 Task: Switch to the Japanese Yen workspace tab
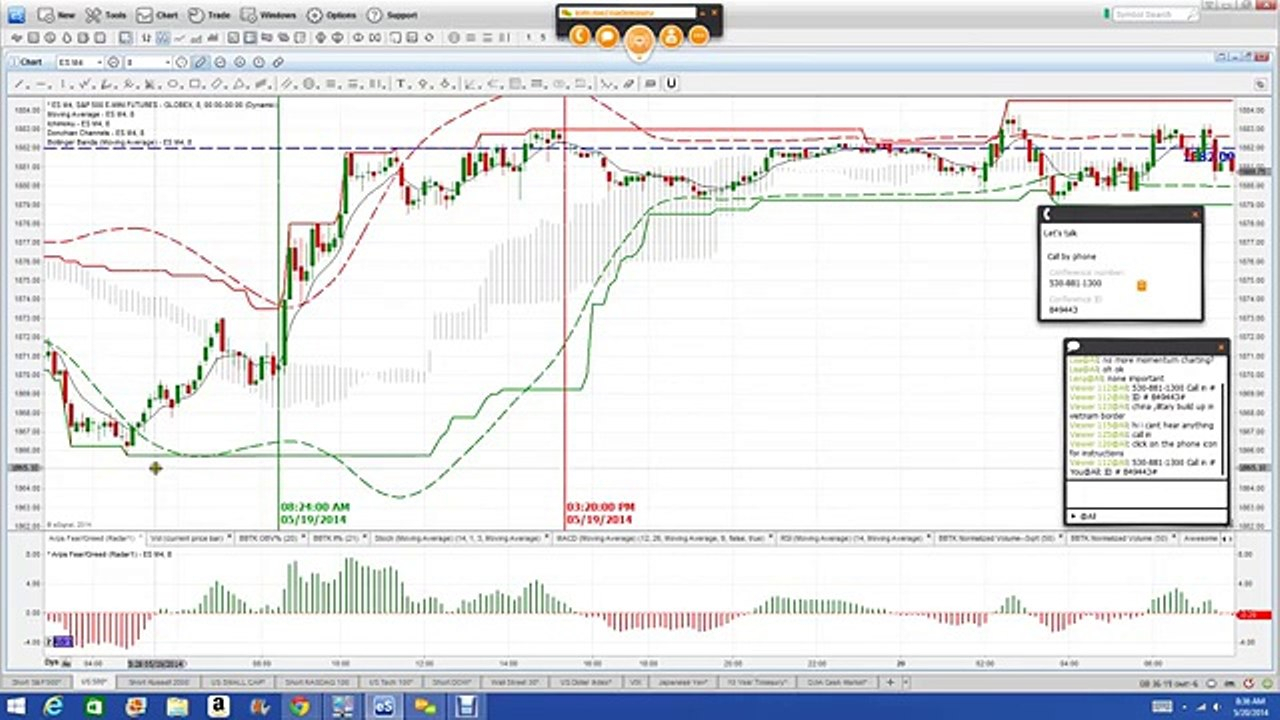[x=683, y=682]
